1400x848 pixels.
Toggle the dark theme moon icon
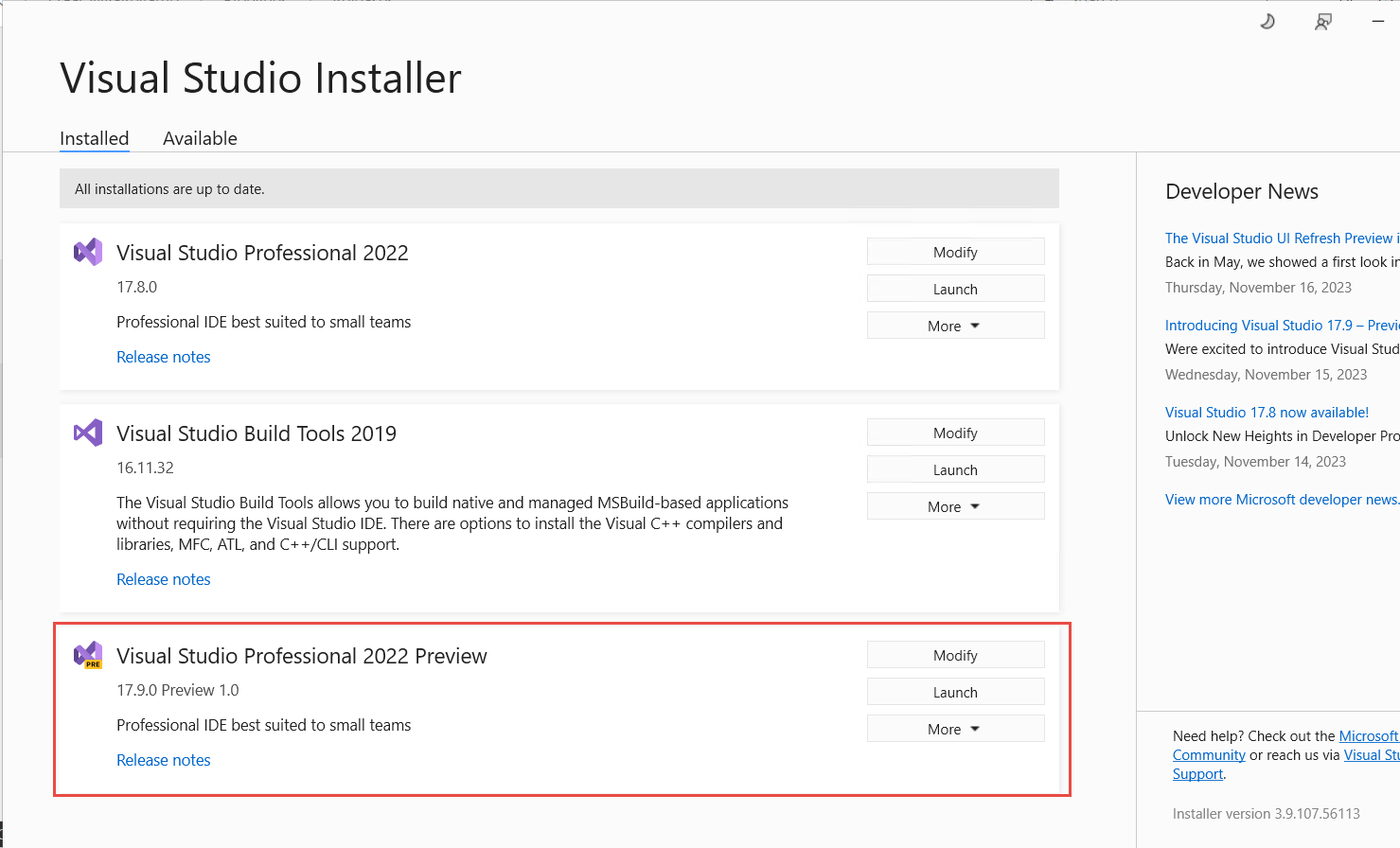point(1267,21)
